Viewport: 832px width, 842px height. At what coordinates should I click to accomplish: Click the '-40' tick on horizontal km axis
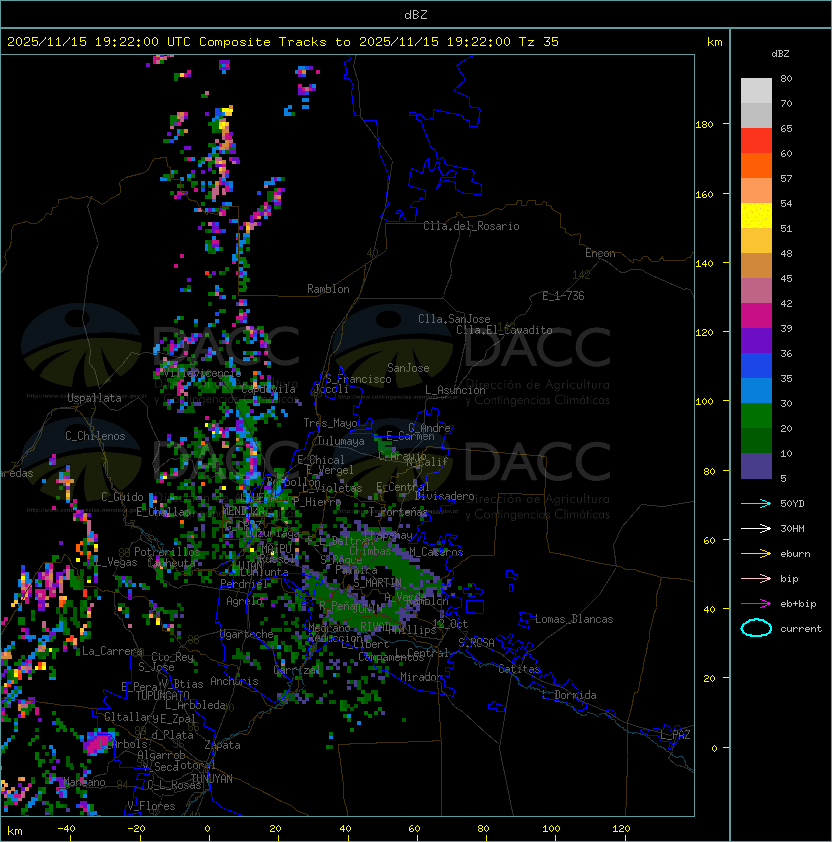67,829
